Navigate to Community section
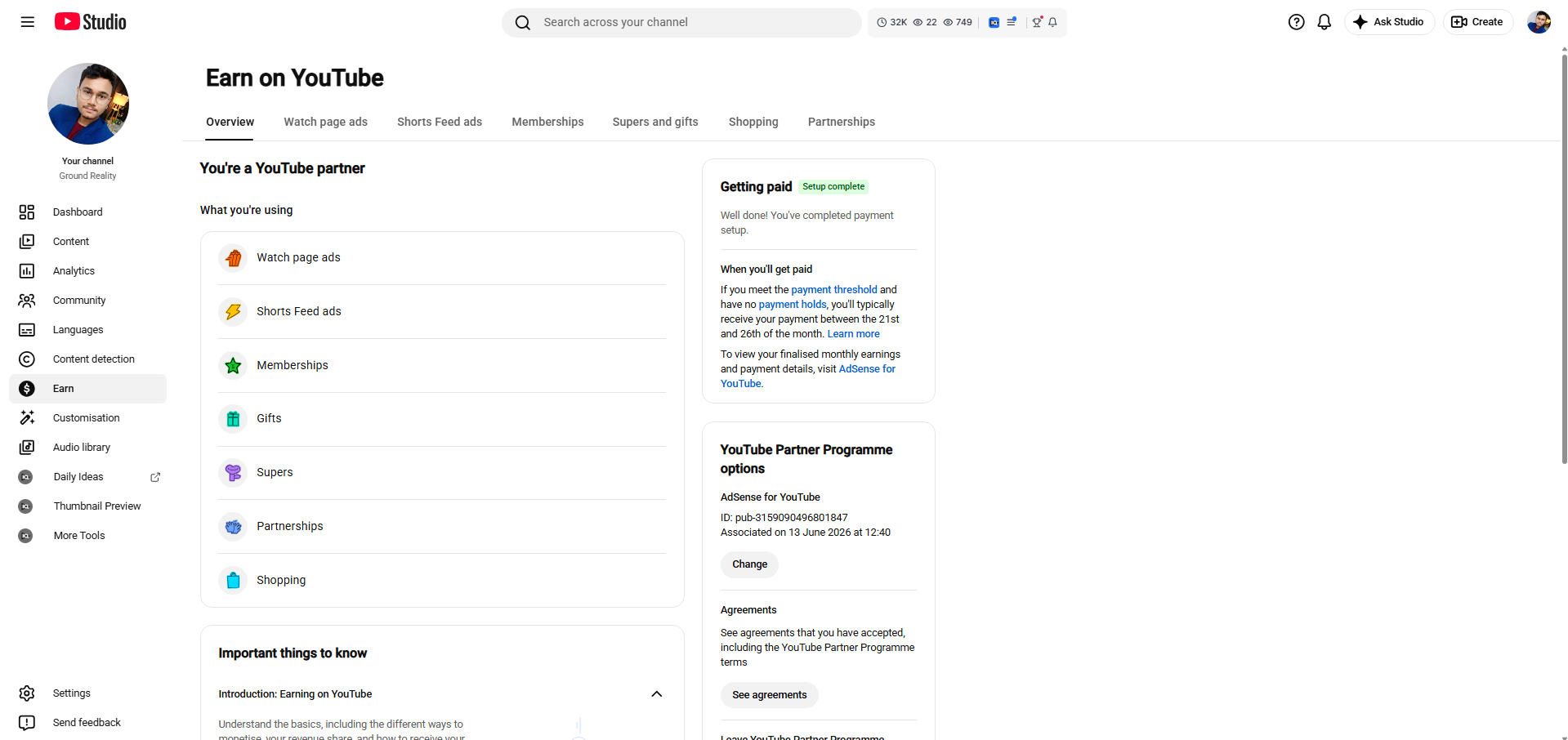This screenshot has width=1568, height=740. 87,301
